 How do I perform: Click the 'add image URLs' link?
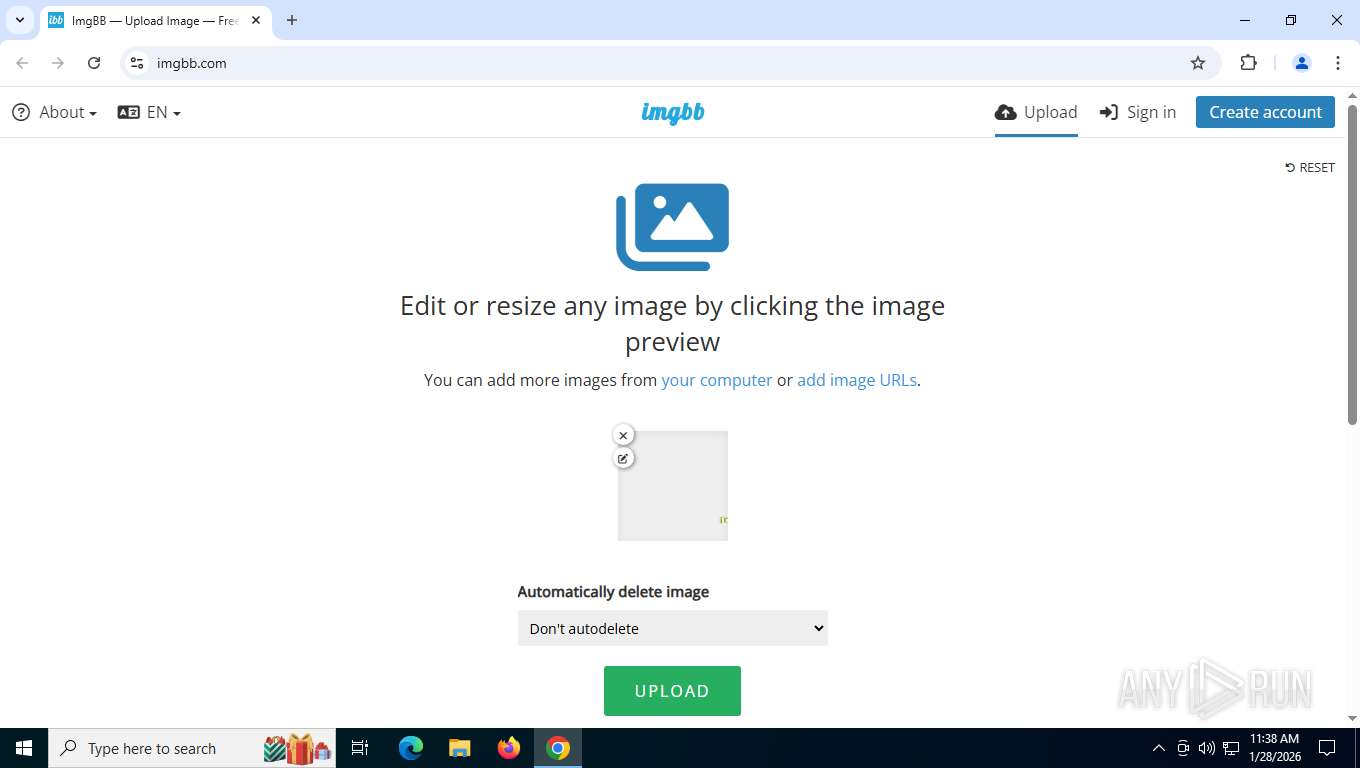coord(857,380)
